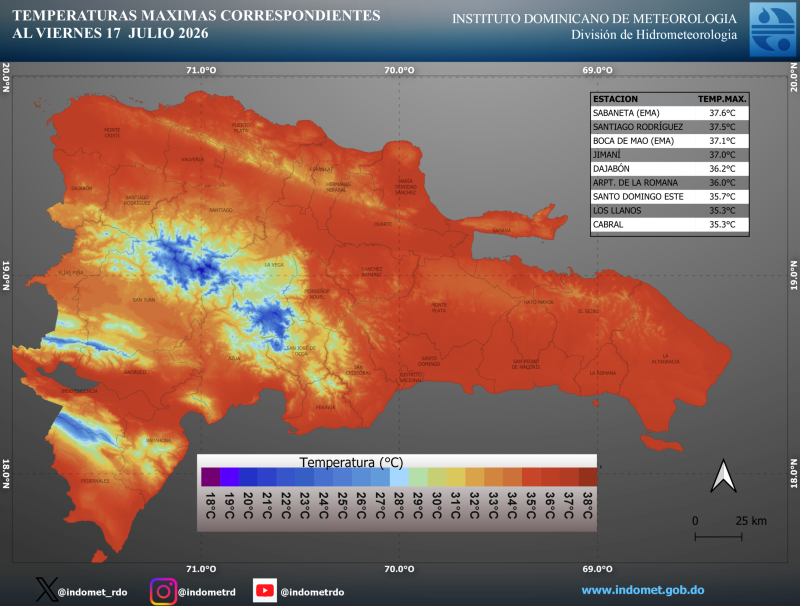The height and width of the screenshot is (606, 800).
Task: Select the 31°C yellow legend swatch
Action: coord(456,477)
